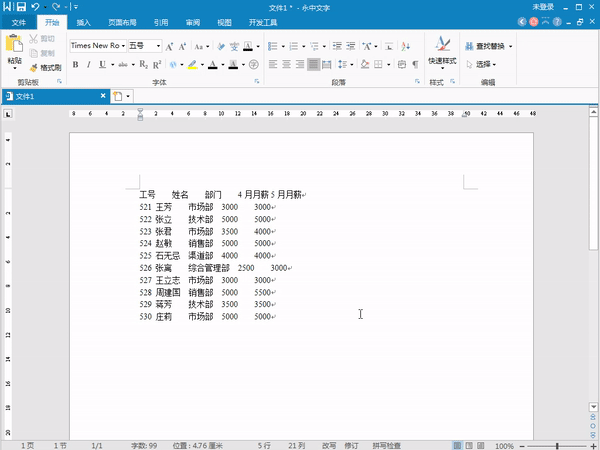600x450 pixels.
Task: Expand the bullet list dropdown arrow
Action: click(x=283, y=46)
